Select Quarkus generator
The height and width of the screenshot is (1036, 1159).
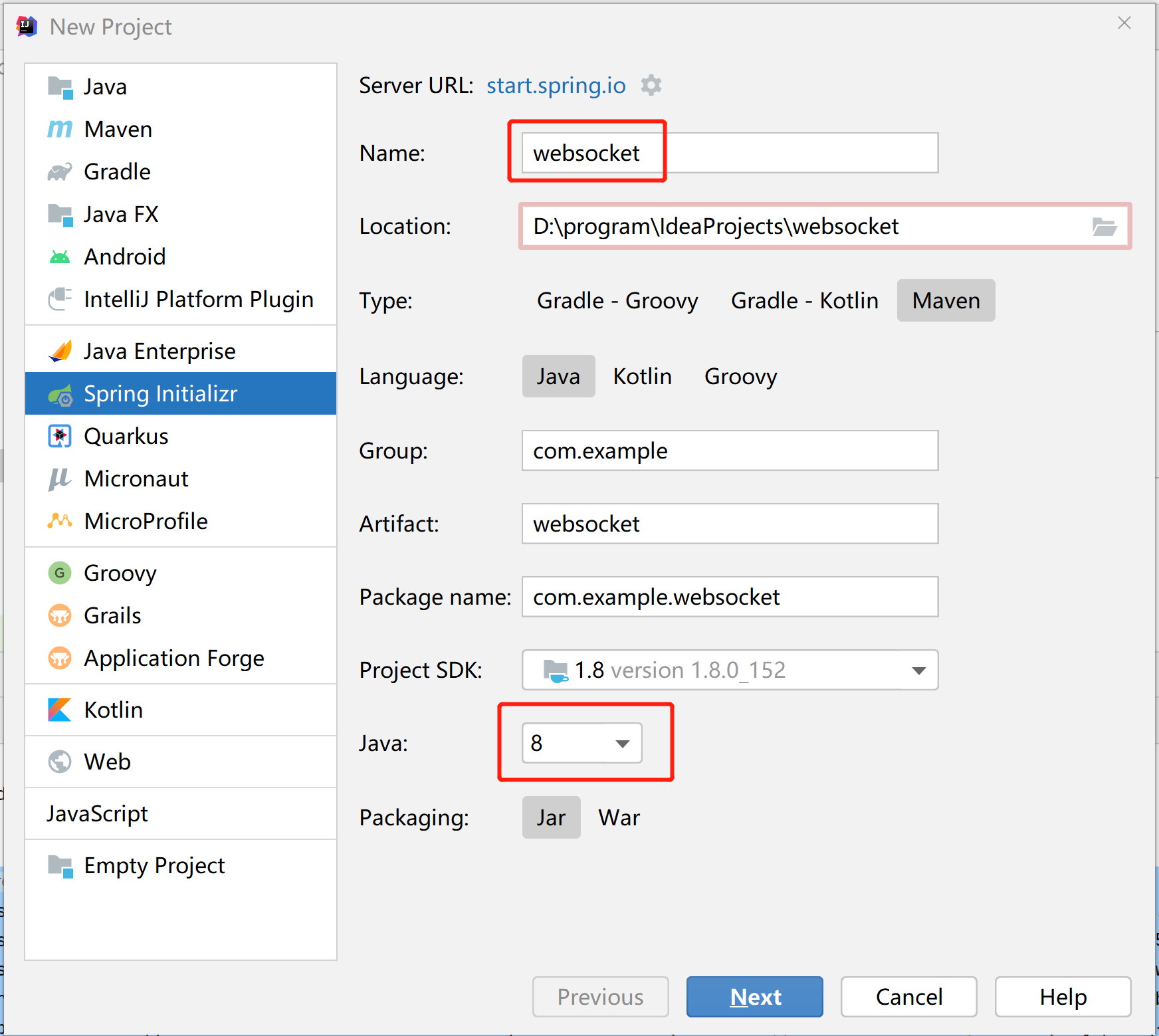[181, 436]
